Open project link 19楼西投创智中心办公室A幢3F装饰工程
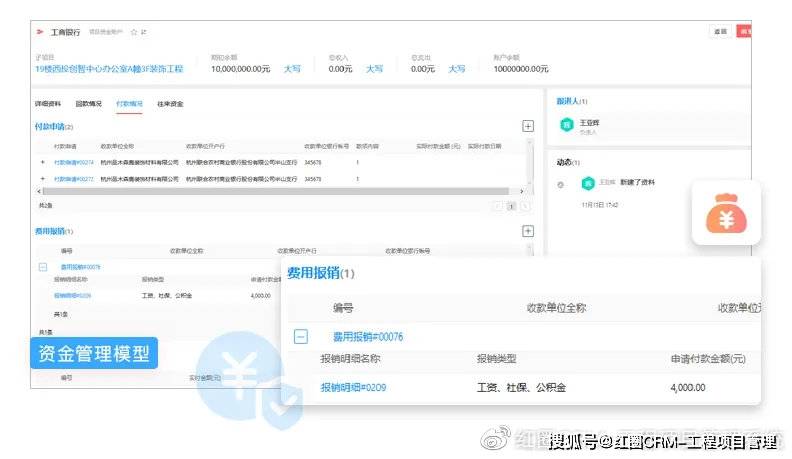The height and width of the screenshot is (459, 792). coord(109,69)
